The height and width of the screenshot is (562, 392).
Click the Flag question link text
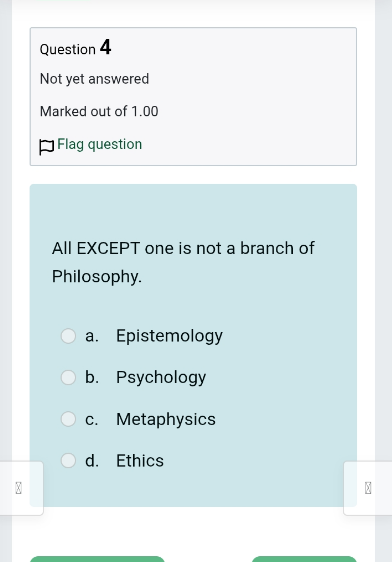100,144
